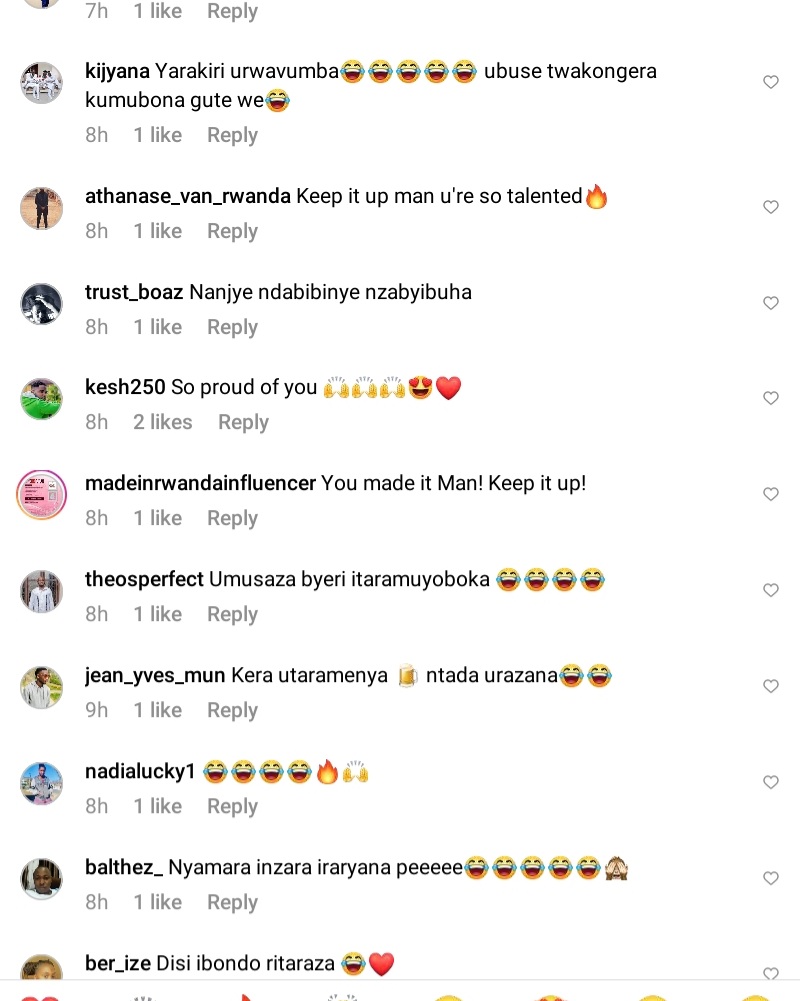View the 2 likes on kesh250's comment
Viewport: 800px width, 1001px height.
pos(163,422)
